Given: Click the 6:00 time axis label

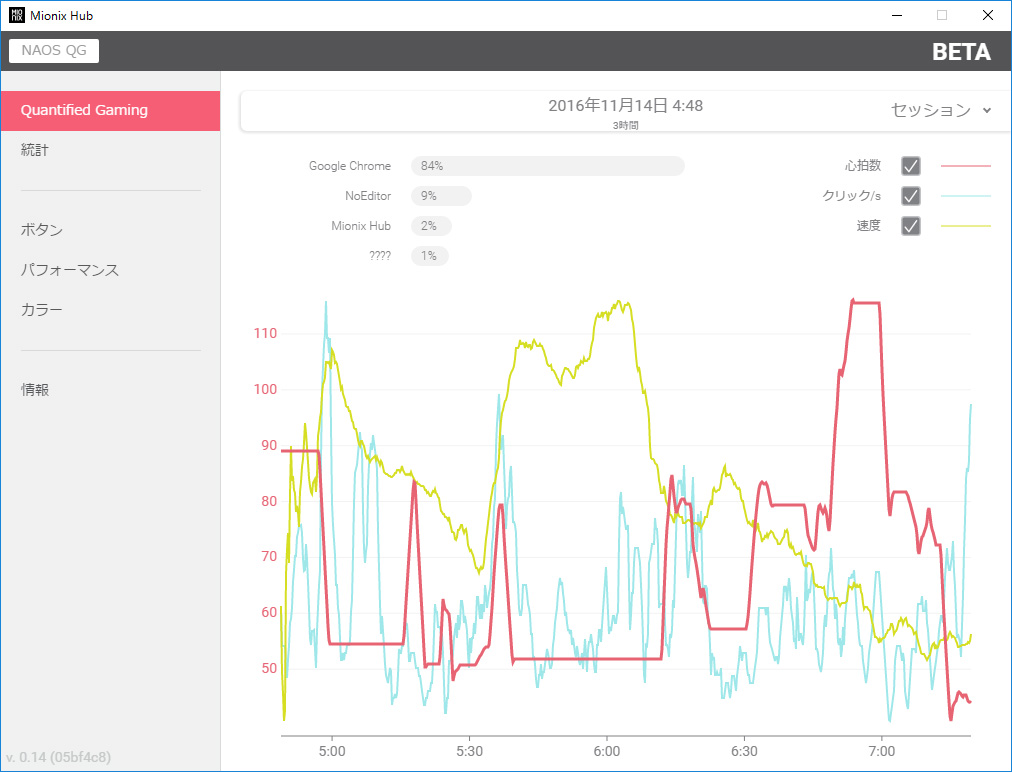Looking at the screenshot, I should point(607,751).
